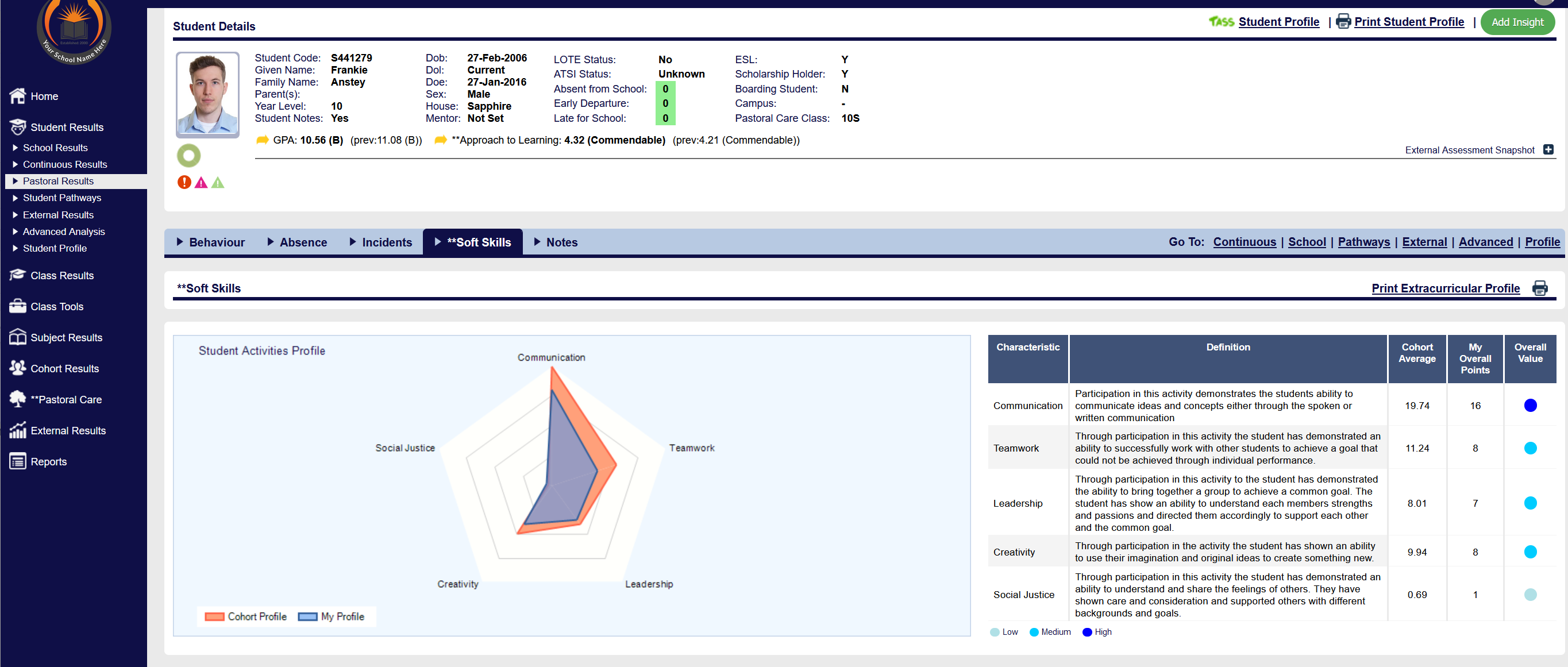Toggle My Profile series in chart legend

point(332,616)
